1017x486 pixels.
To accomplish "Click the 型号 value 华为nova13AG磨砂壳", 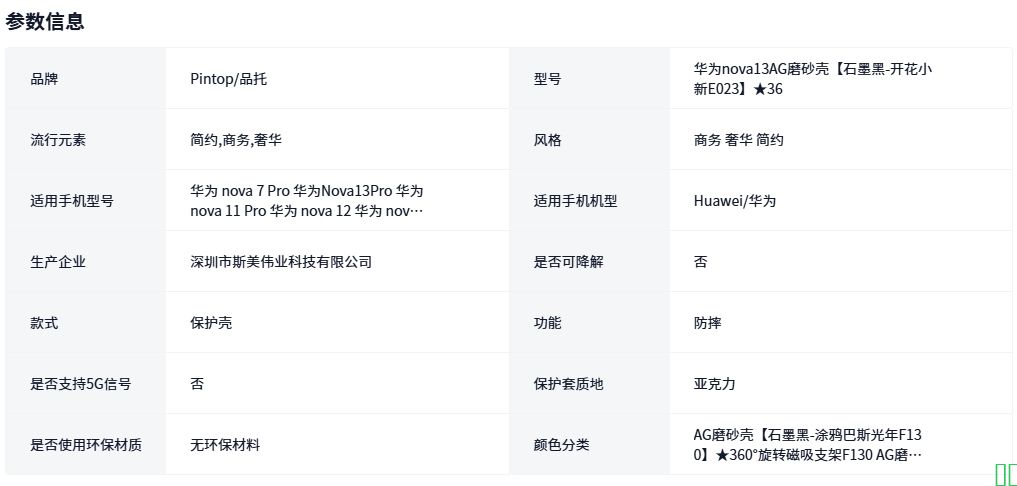I will [x=812, y=79].
